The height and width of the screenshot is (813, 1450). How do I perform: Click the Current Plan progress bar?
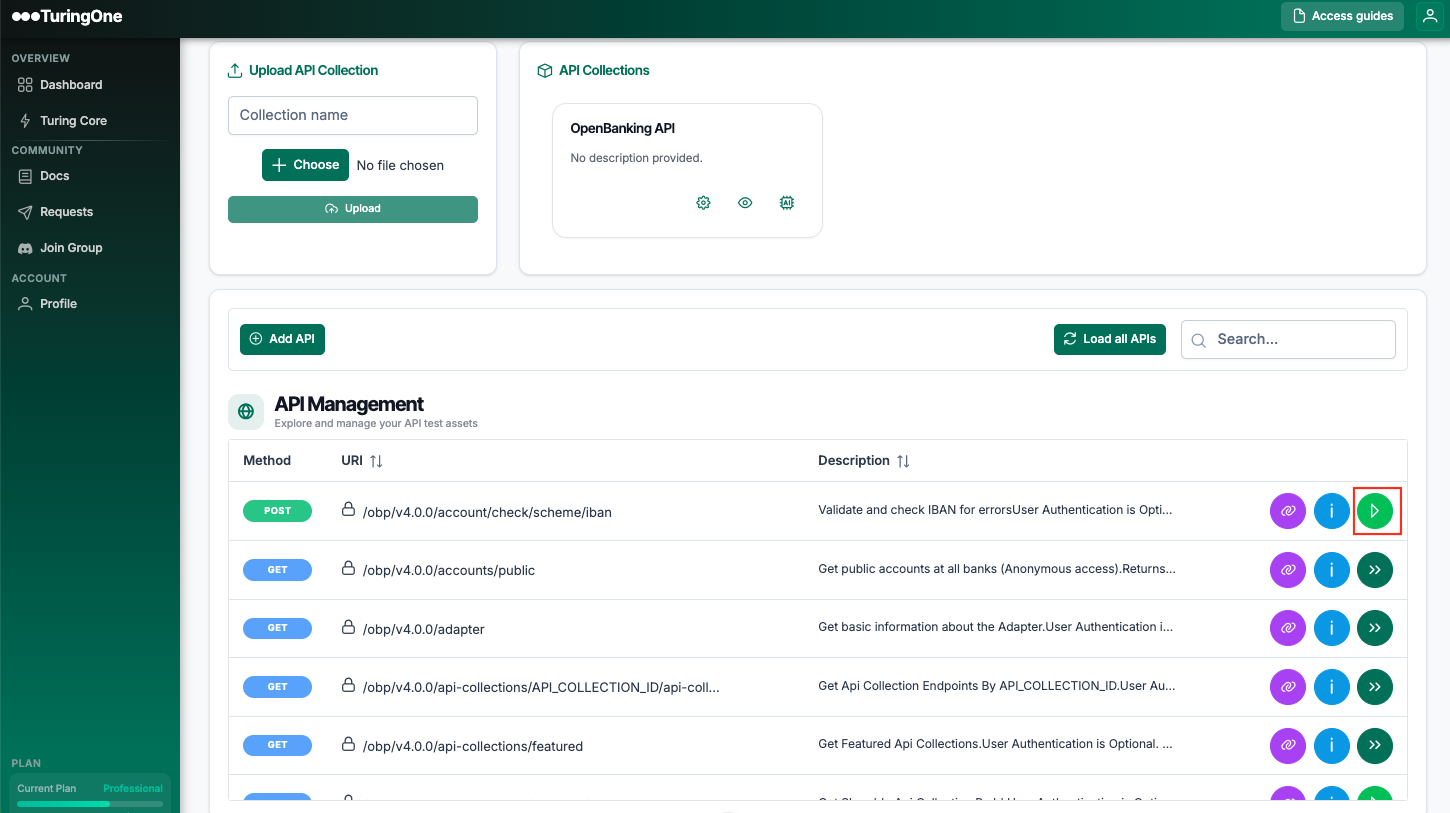(x=90, y=803)
